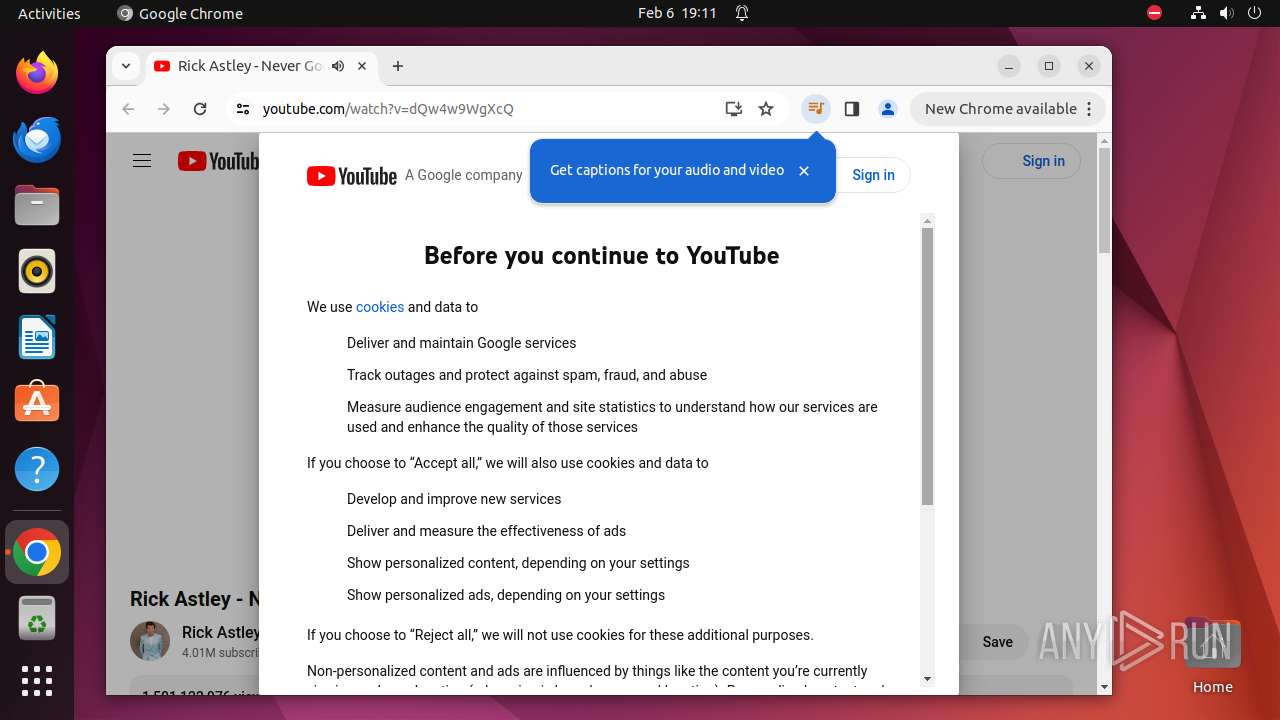Open Activities overview
The height and width of the screenshot is (720, 1280).
[x=49, y=13]
